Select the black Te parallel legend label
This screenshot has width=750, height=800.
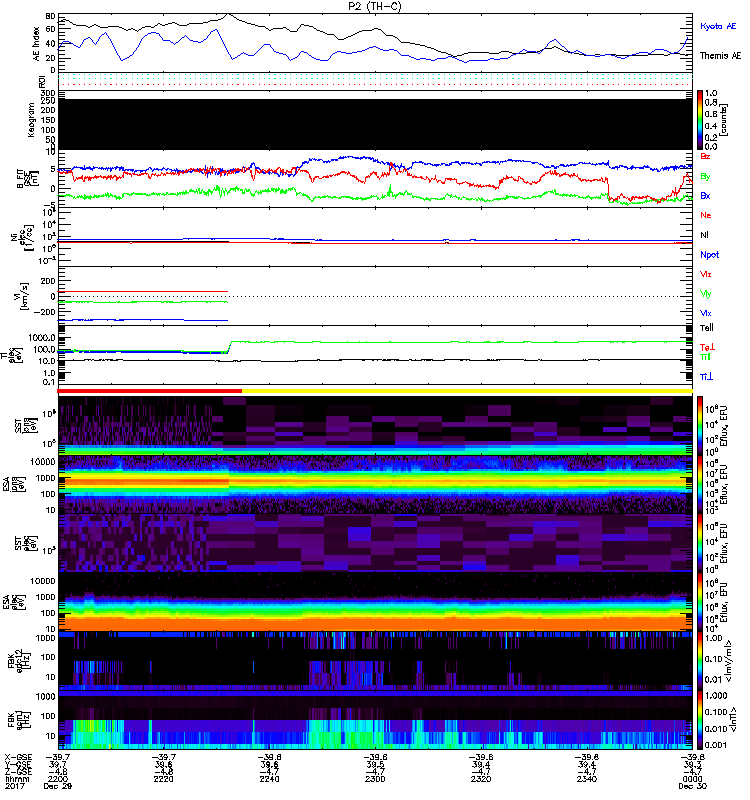pos(707,328)
